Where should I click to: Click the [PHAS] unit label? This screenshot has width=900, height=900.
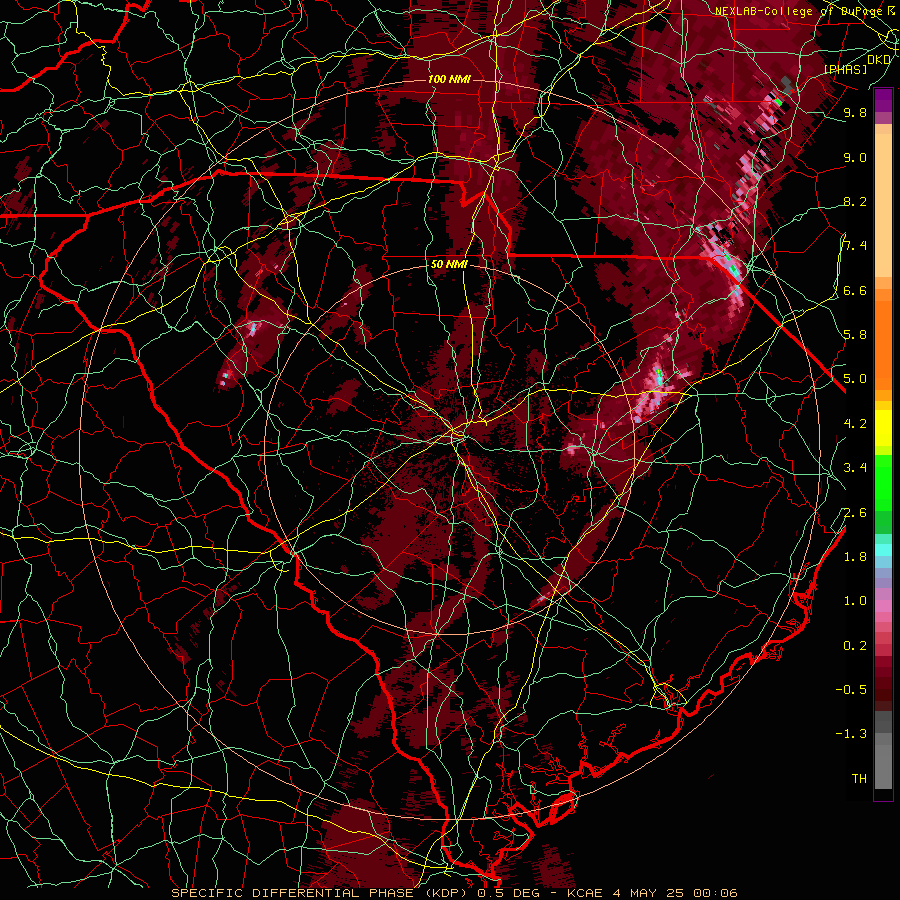845,69
